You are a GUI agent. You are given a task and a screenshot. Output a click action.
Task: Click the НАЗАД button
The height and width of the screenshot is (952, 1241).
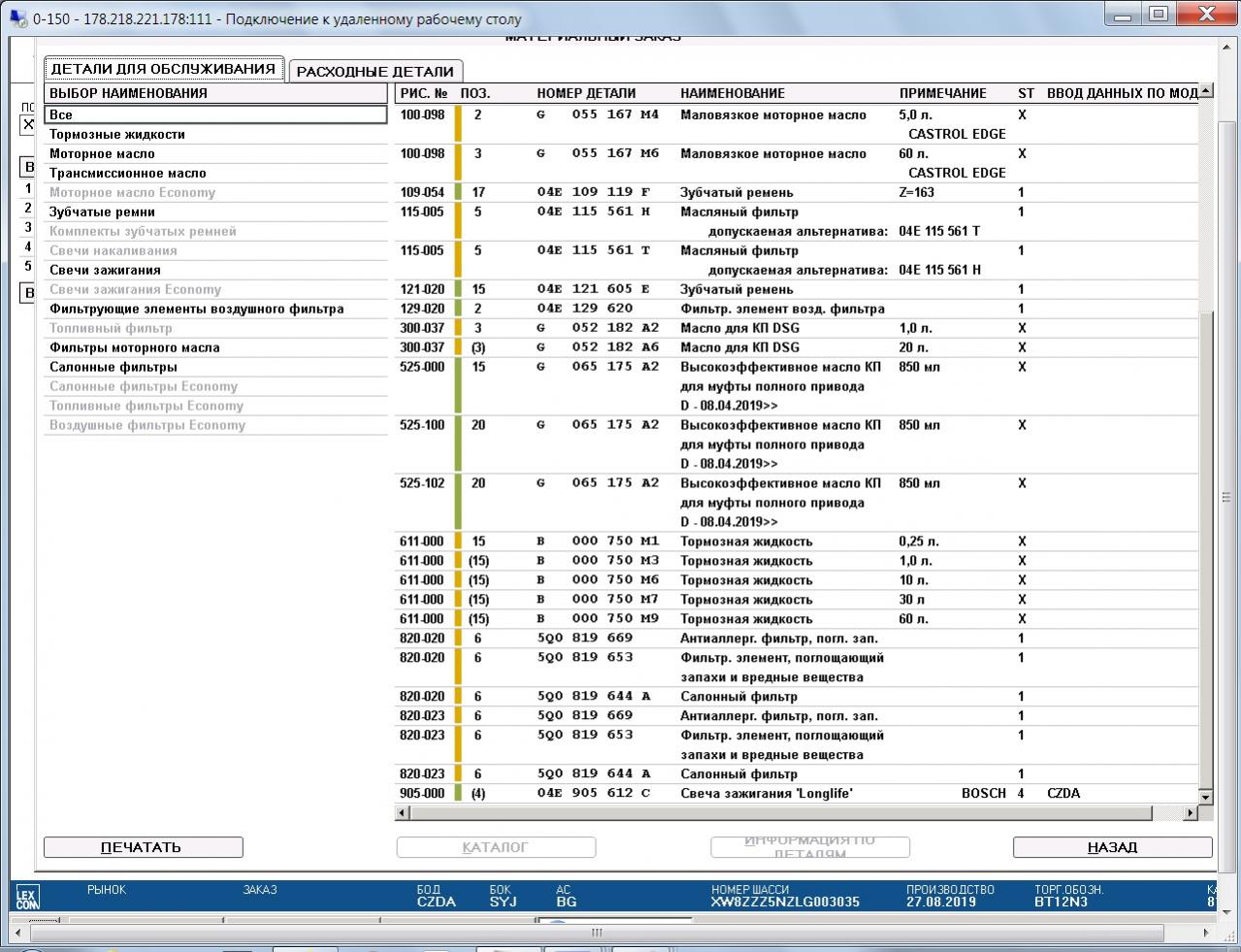click(1112, 847)
